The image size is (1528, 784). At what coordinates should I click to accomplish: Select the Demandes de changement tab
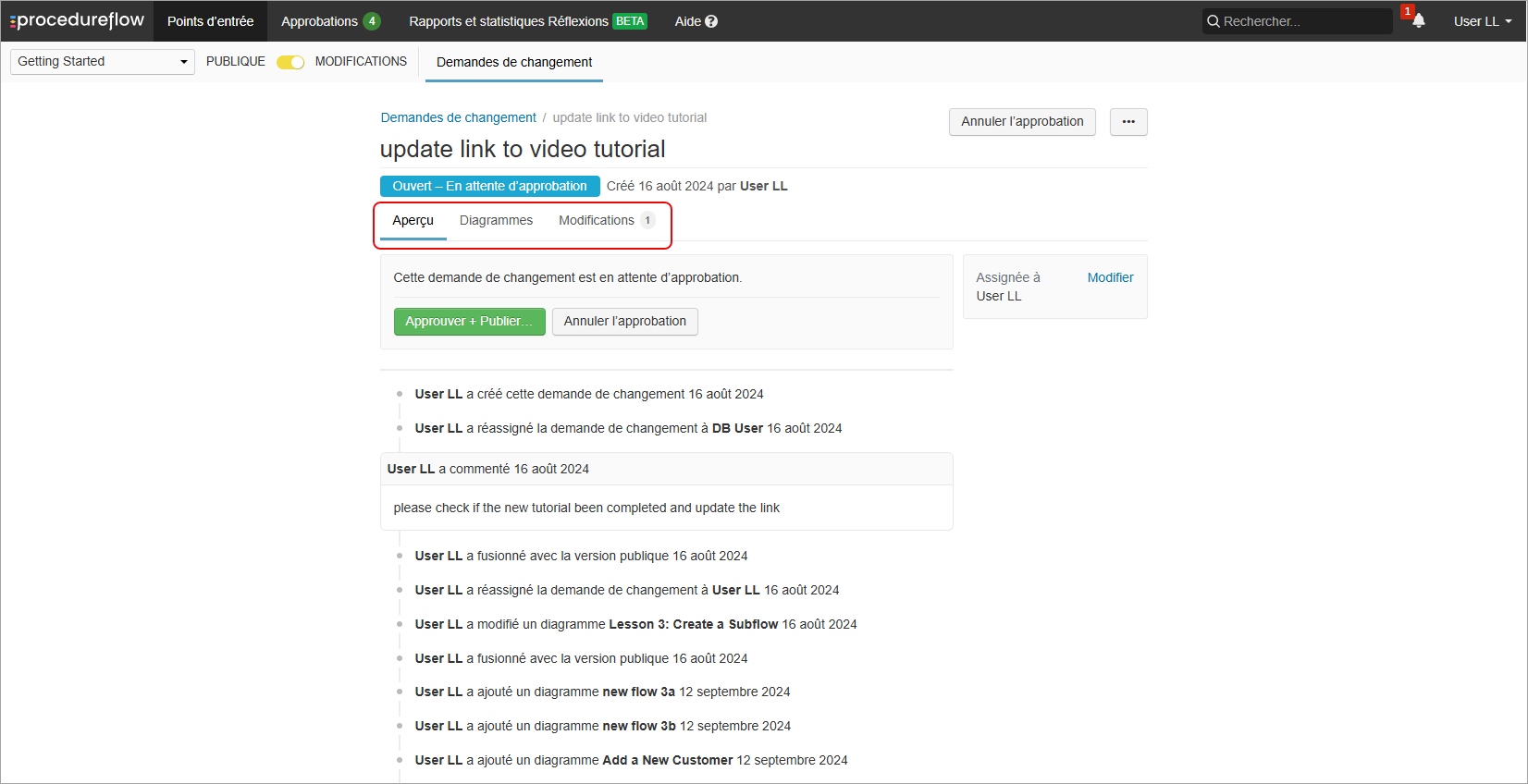(514, 62)
